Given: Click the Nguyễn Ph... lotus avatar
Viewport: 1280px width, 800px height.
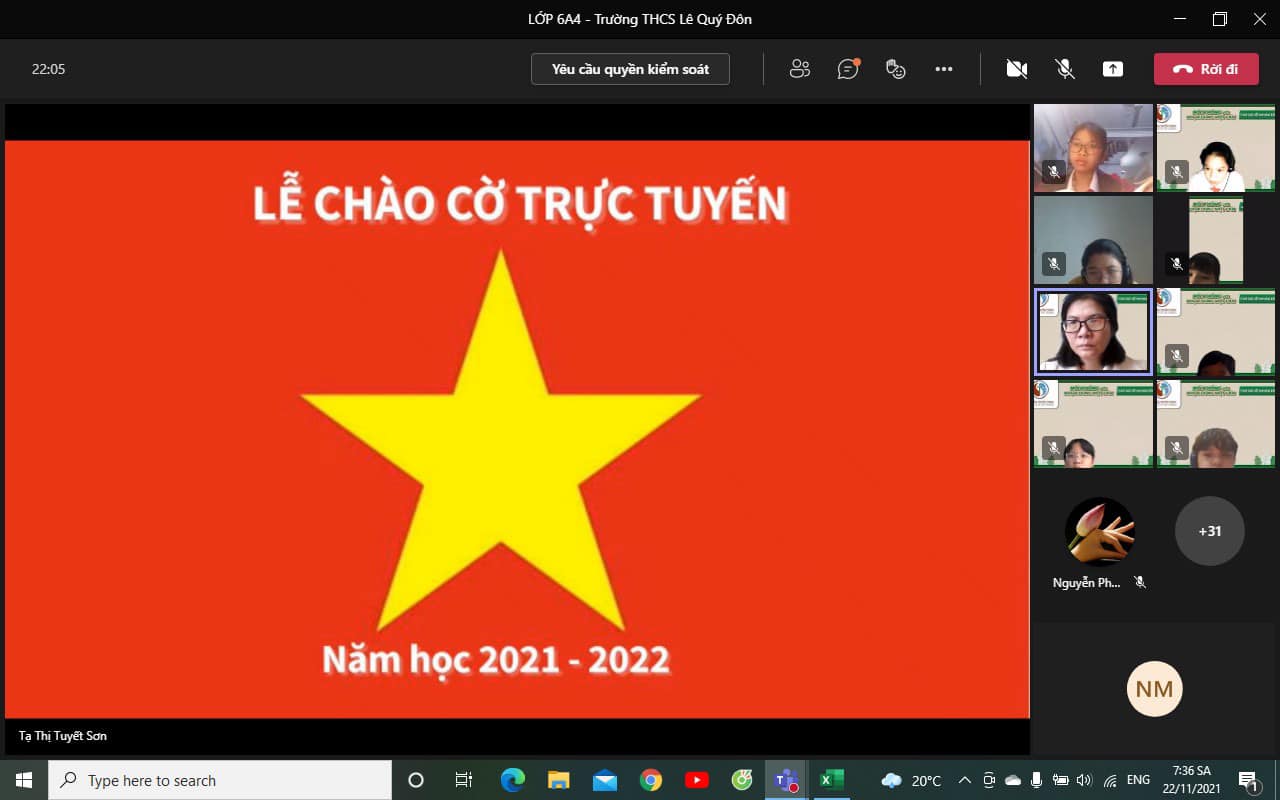Looking at the screenshot, I should [x=1100, y=531].
